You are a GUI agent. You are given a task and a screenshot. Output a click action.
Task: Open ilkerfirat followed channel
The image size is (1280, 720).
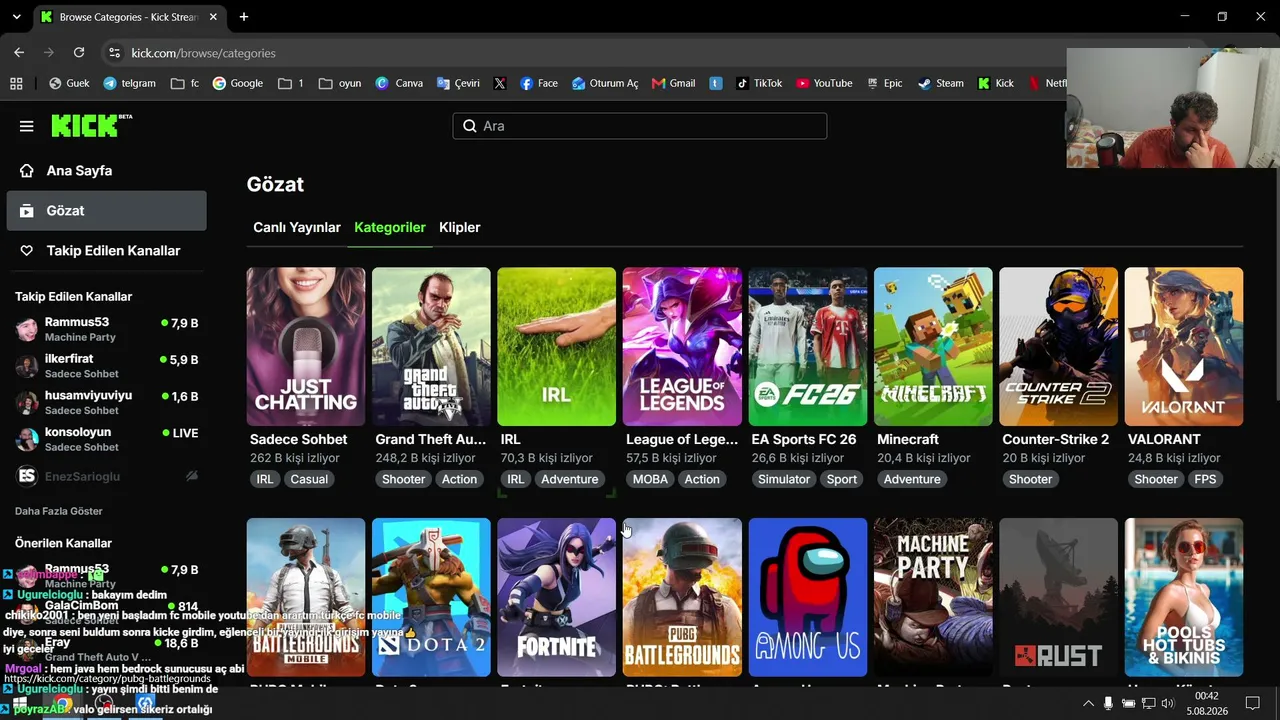tap(106, 366)
